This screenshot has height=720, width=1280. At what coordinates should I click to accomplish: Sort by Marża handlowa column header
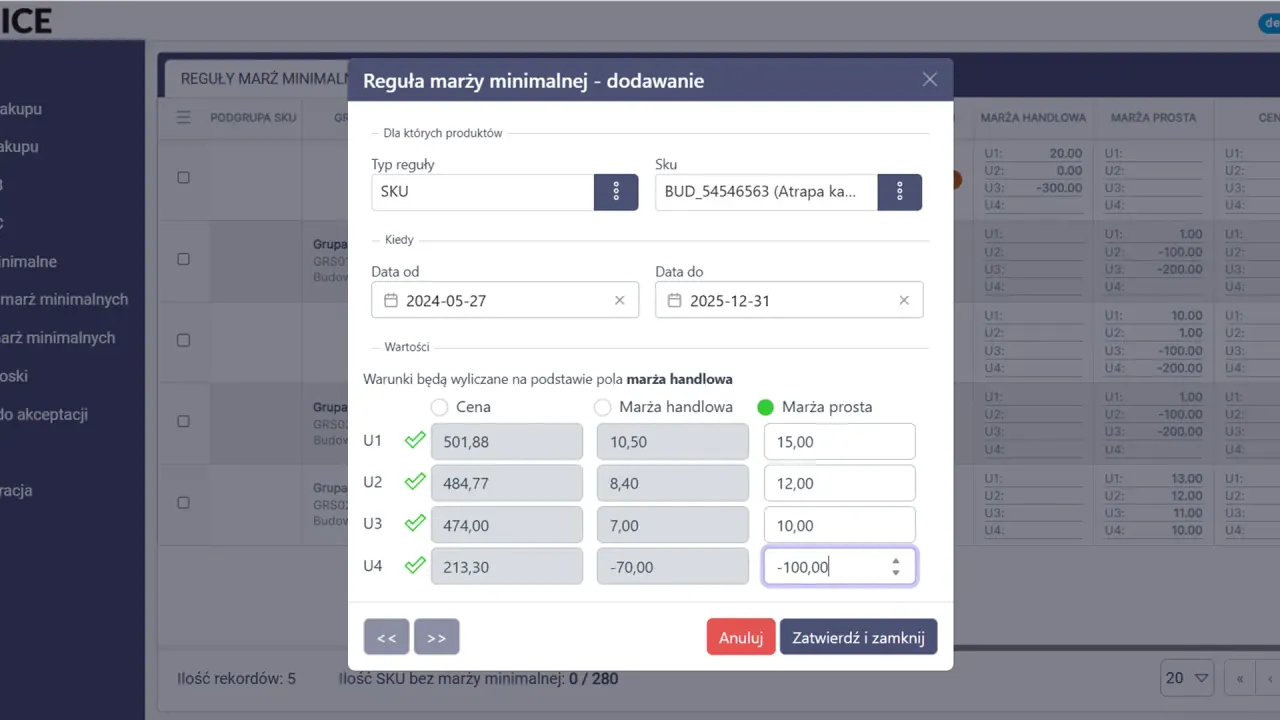click(1033, 117)
